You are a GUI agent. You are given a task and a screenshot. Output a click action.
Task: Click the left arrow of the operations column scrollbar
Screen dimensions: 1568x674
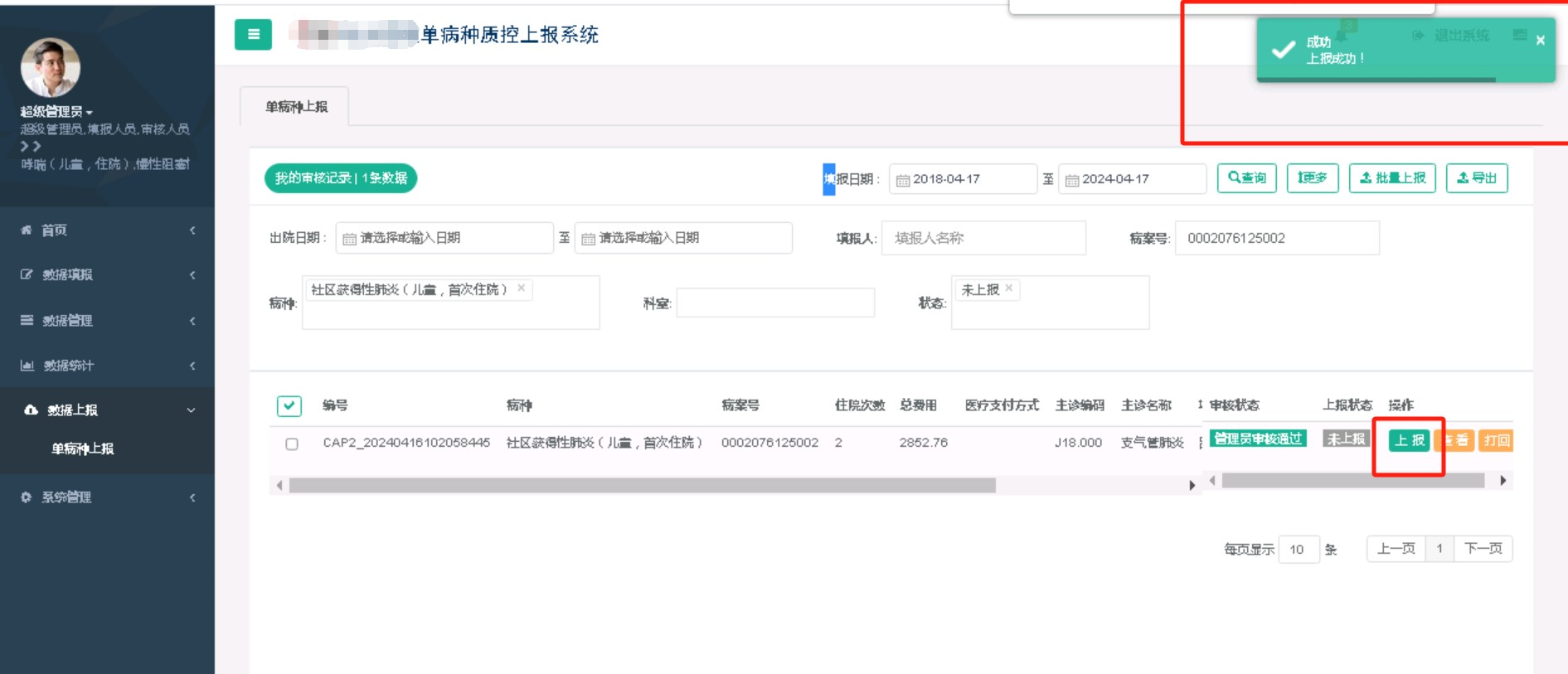point(1212,480)
